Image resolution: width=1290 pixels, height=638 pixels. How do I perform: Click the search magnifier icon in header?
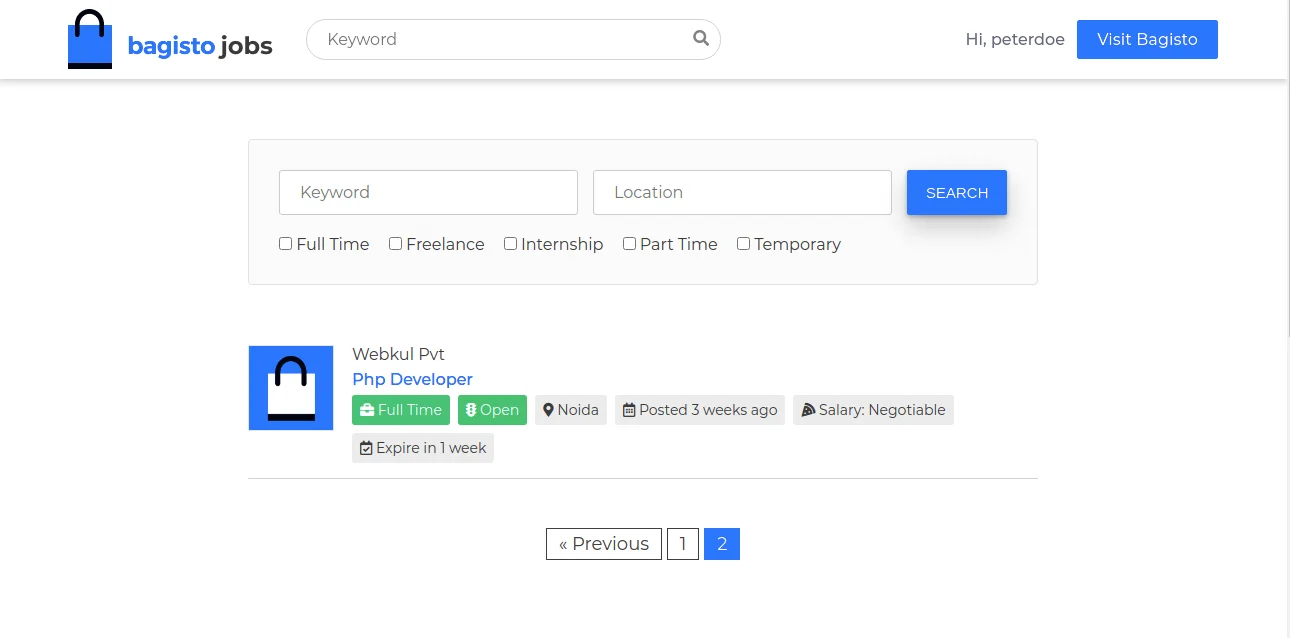coord(699,38)
